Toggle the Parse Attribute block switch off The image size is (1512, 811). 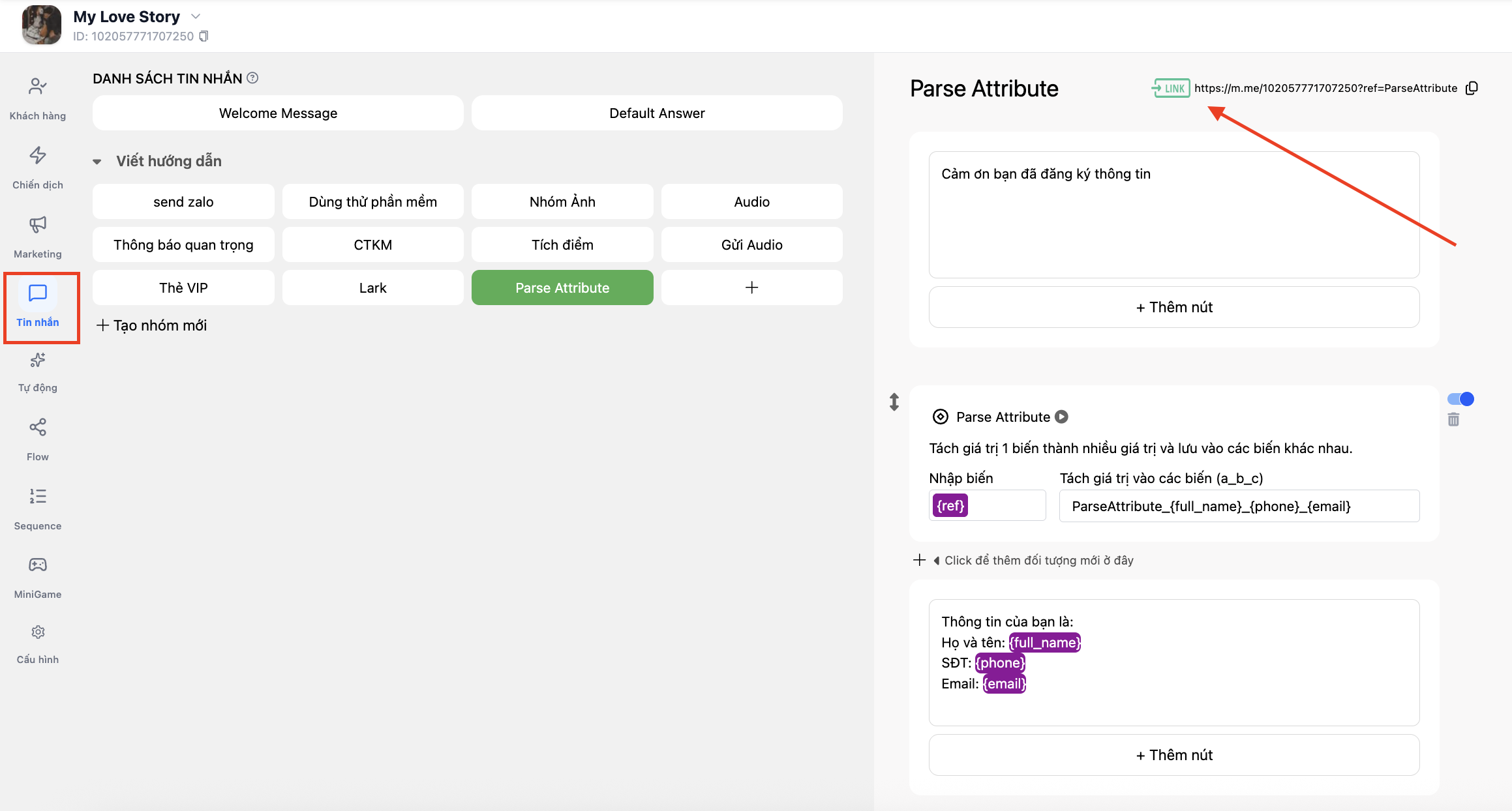click(1460, 399)
